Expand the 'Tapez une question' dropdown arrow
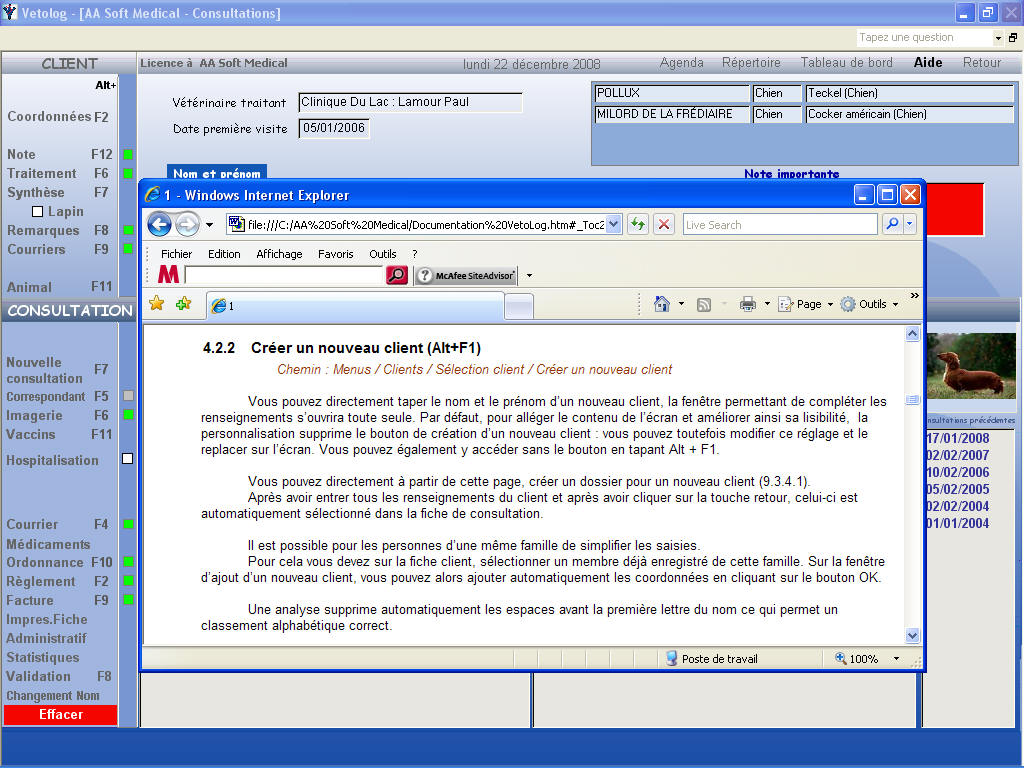This screenshot has height=768, width=1024. 998,38
